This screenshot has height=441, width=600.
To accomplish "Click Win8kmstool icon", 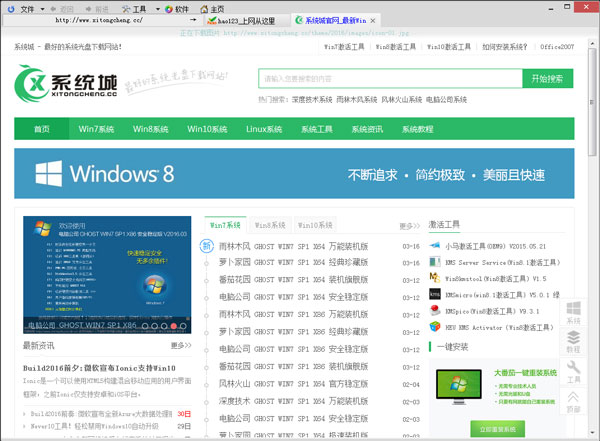I will (x=435, y=277).
